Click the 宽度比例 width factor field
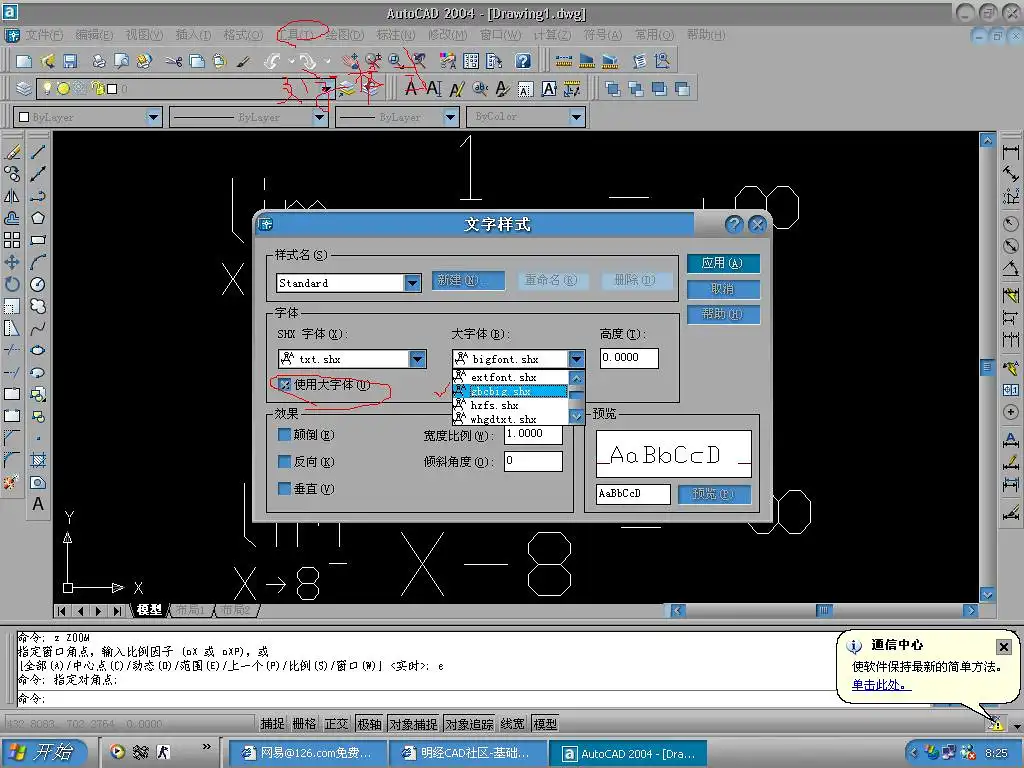This screenshot has height=768, width=1024. (534, 434)
